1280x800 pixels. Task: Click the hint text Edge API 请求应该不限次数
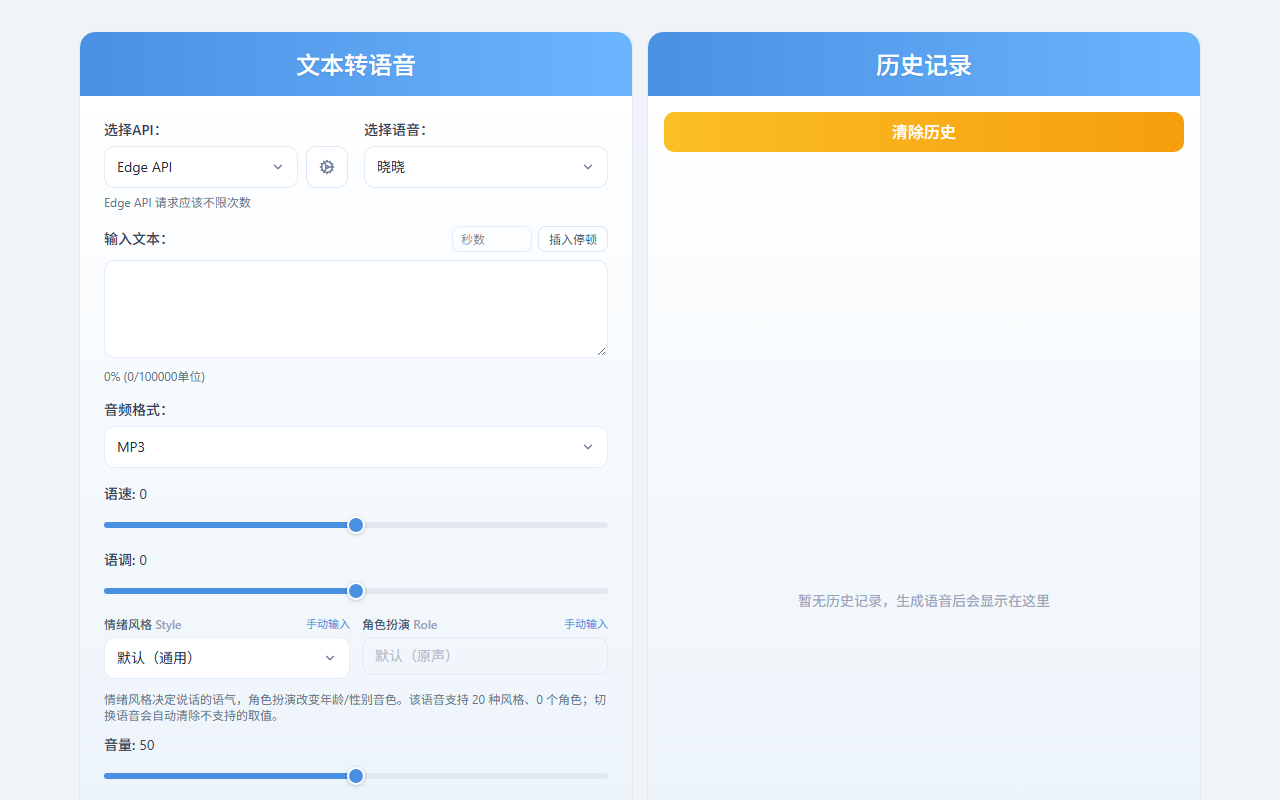[178, 203]
